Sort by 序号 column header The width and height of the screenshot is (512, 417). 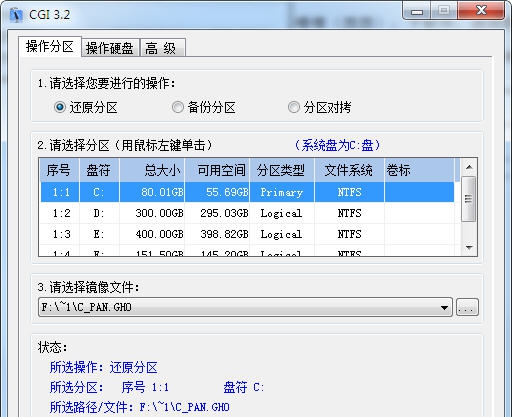click(59, 170)
